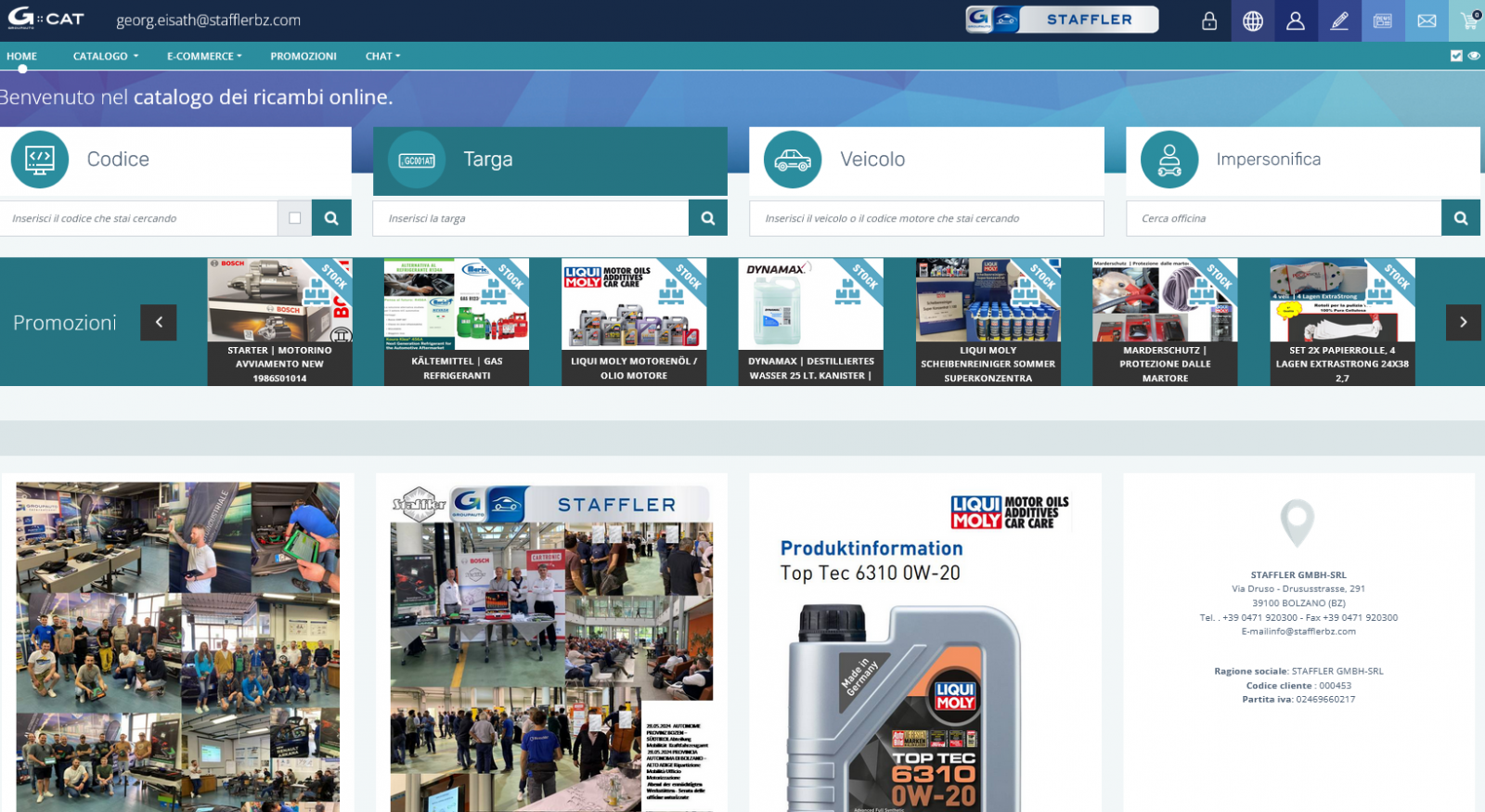Show next promotions with right arrow
The width and height of the screenshot is (1485, 812).
click(x=1463, y=322)
